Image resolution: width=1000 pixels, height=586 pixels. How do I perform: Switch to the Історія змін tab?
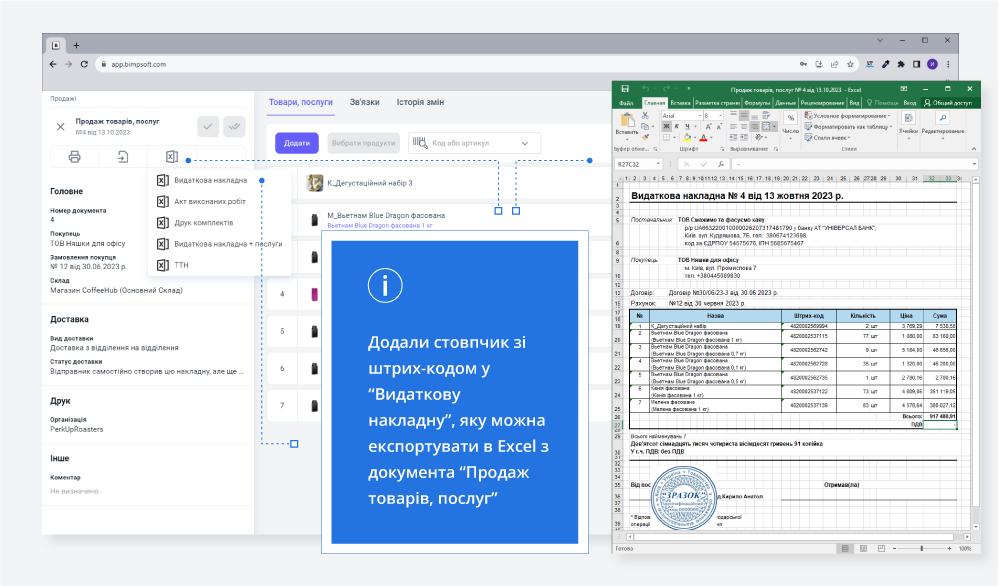[x=420, y=102]
